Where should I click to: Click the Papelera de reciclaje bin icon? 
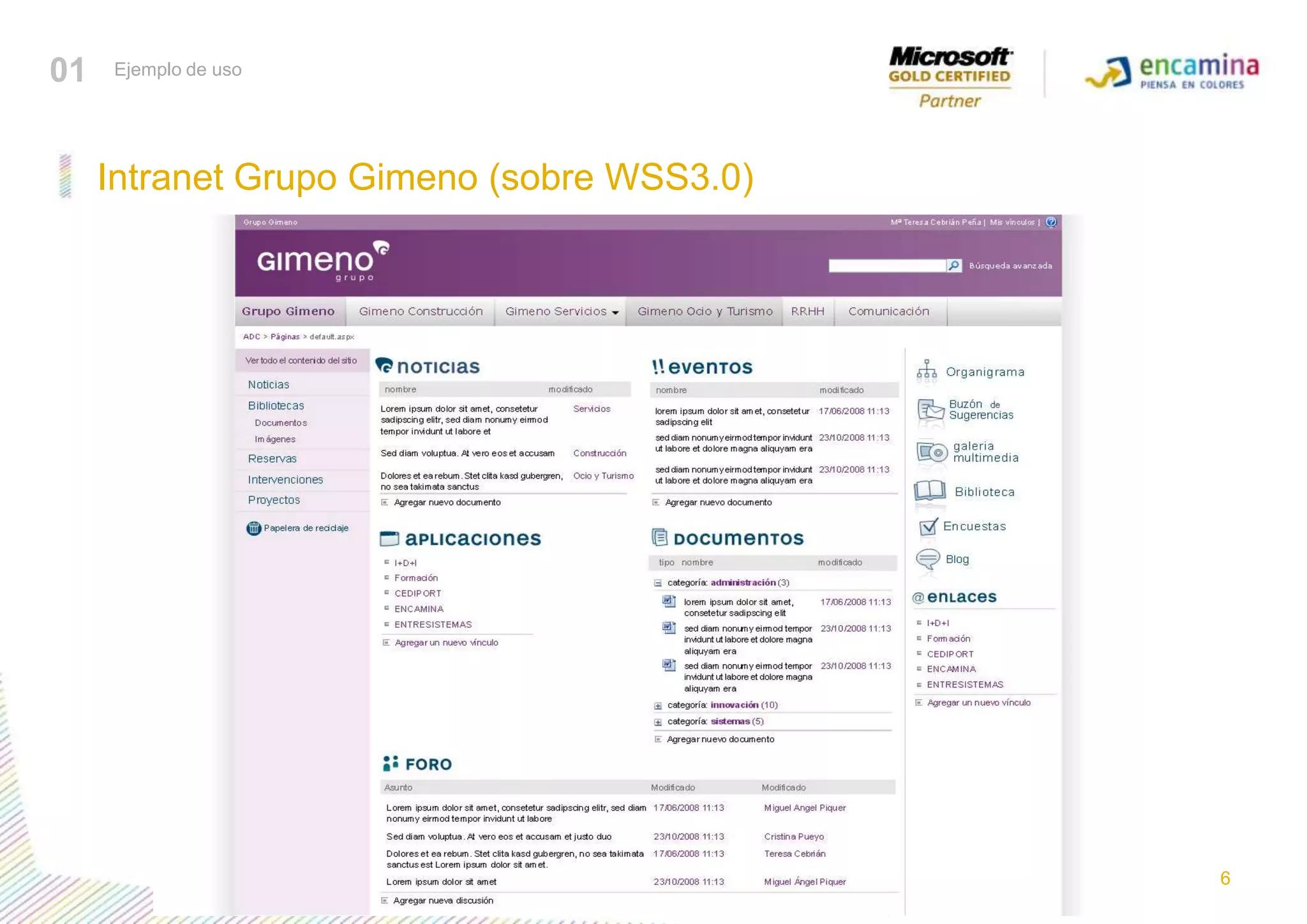pos(254,528)
